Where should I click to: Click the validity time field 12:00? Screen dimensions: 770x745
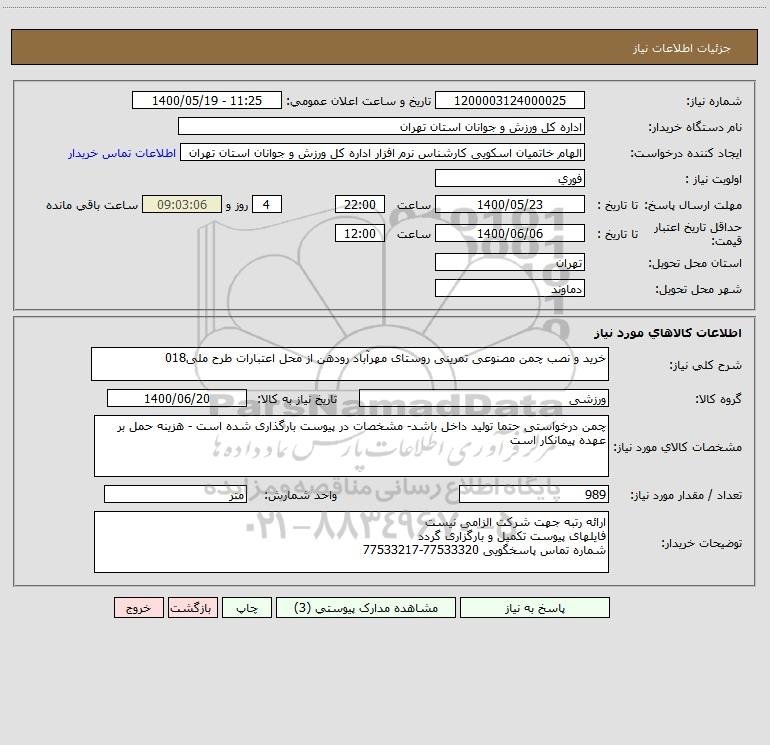(x=359, y=233)
